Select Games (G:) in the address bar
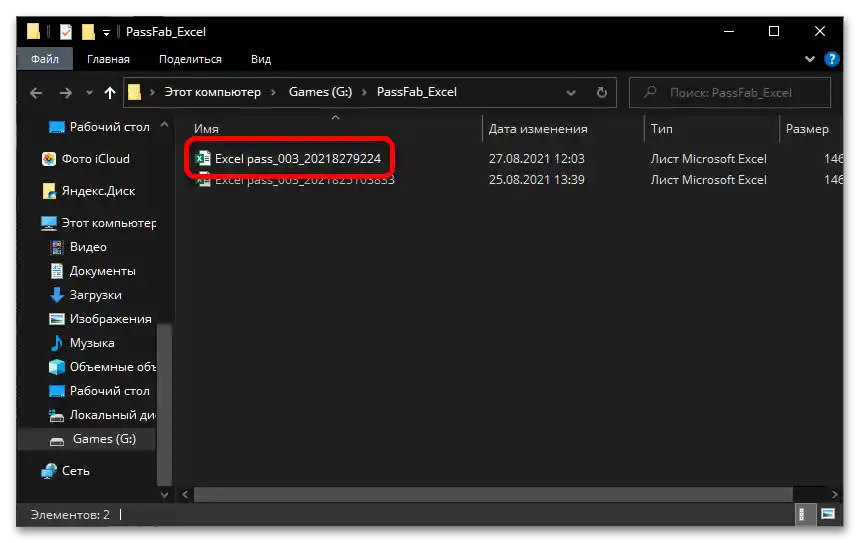 (x=320, y=92)
